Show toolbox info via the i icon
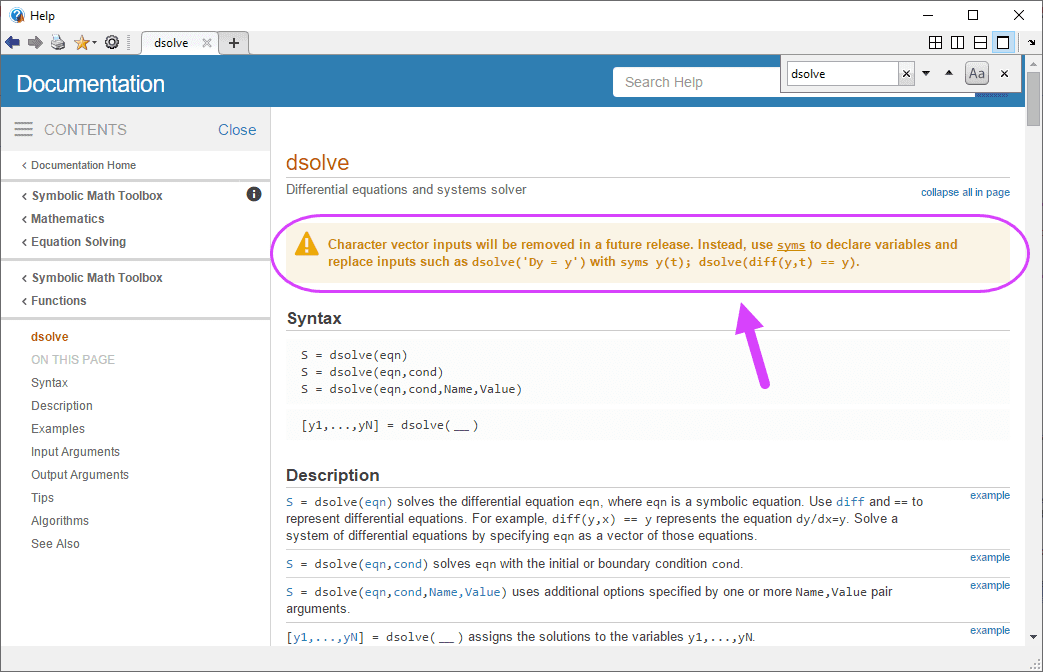The width and height of the screenshot is (1043, 672). click(x=254, y=194)
